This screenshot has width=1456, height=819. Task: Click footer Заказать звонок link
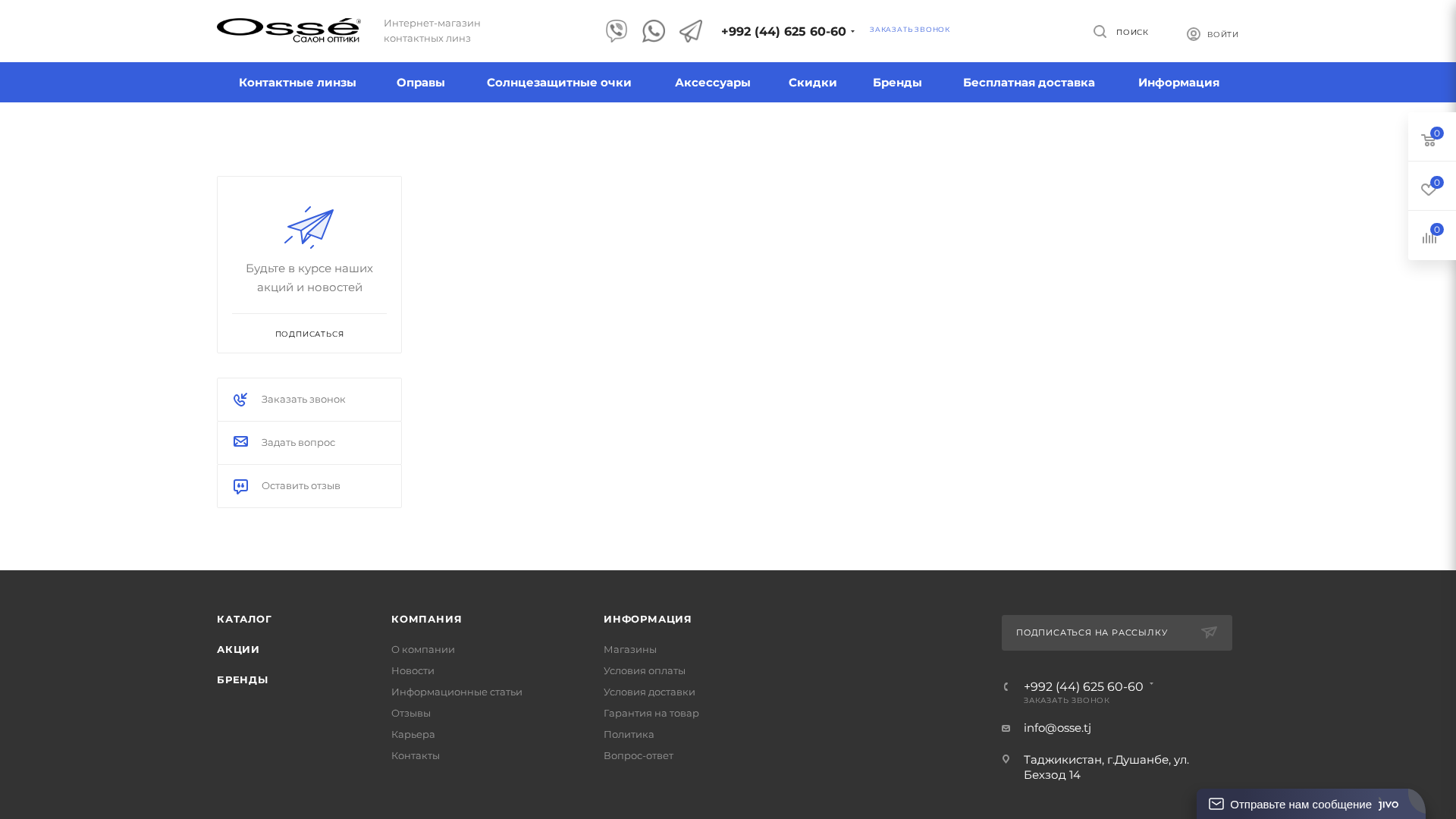tap(1066, 701)
